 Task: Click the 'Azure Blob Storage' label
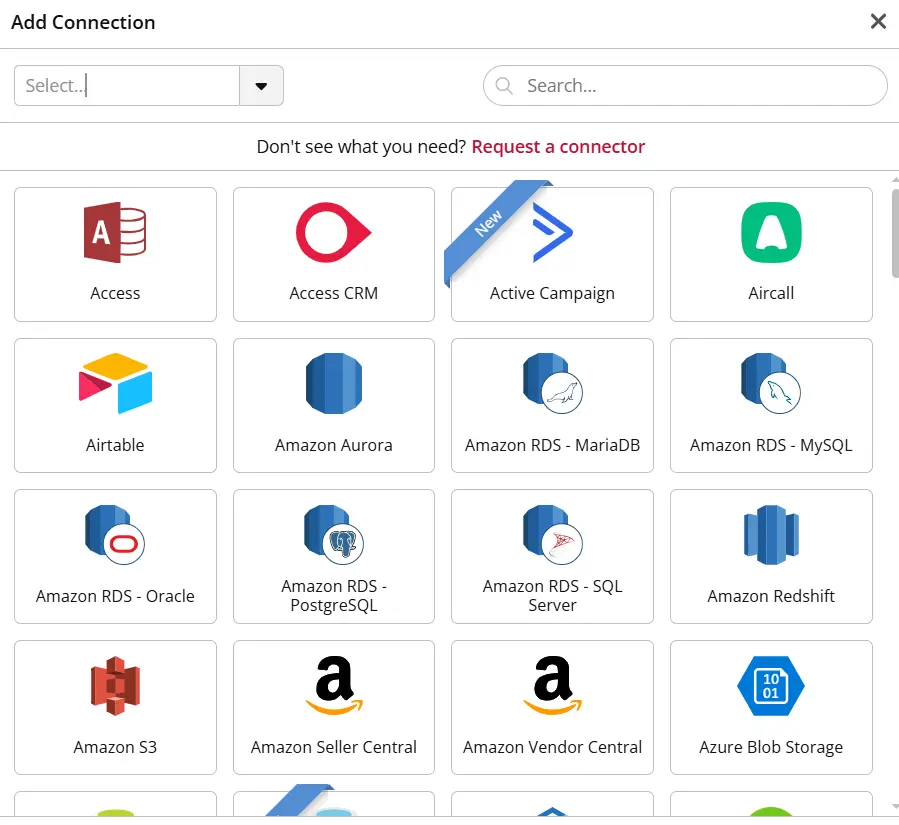[x=771, y=747]
